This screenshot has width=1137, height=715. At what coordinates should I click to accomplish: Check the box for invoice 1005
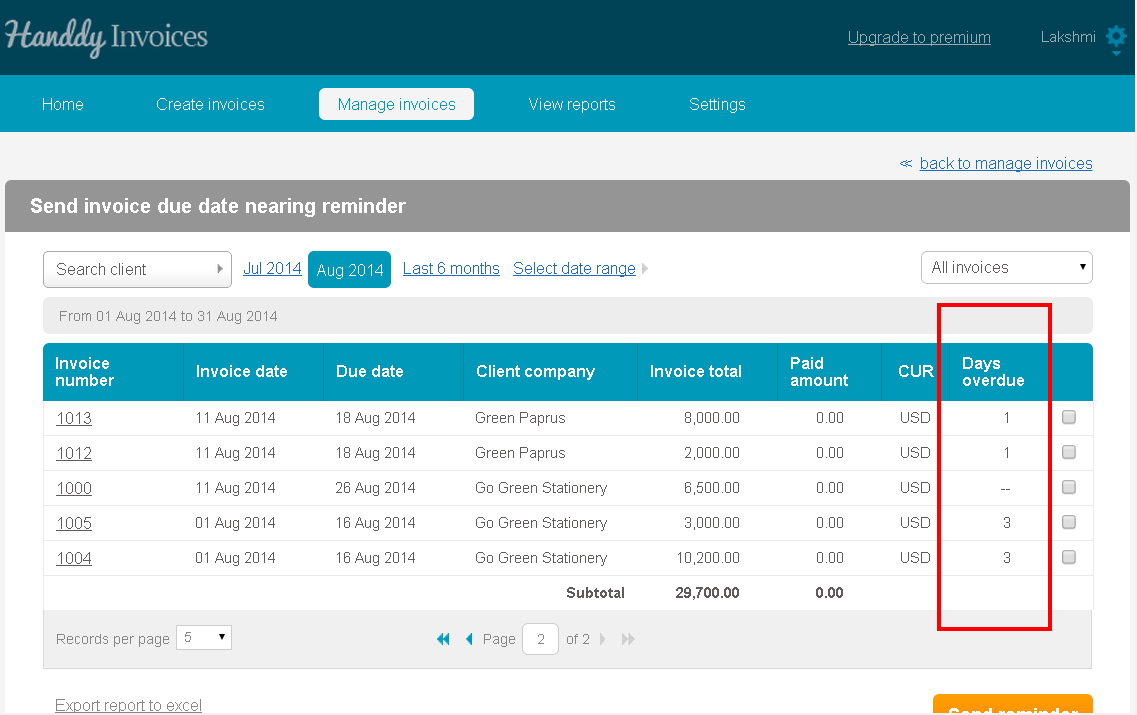(1069, 522)
